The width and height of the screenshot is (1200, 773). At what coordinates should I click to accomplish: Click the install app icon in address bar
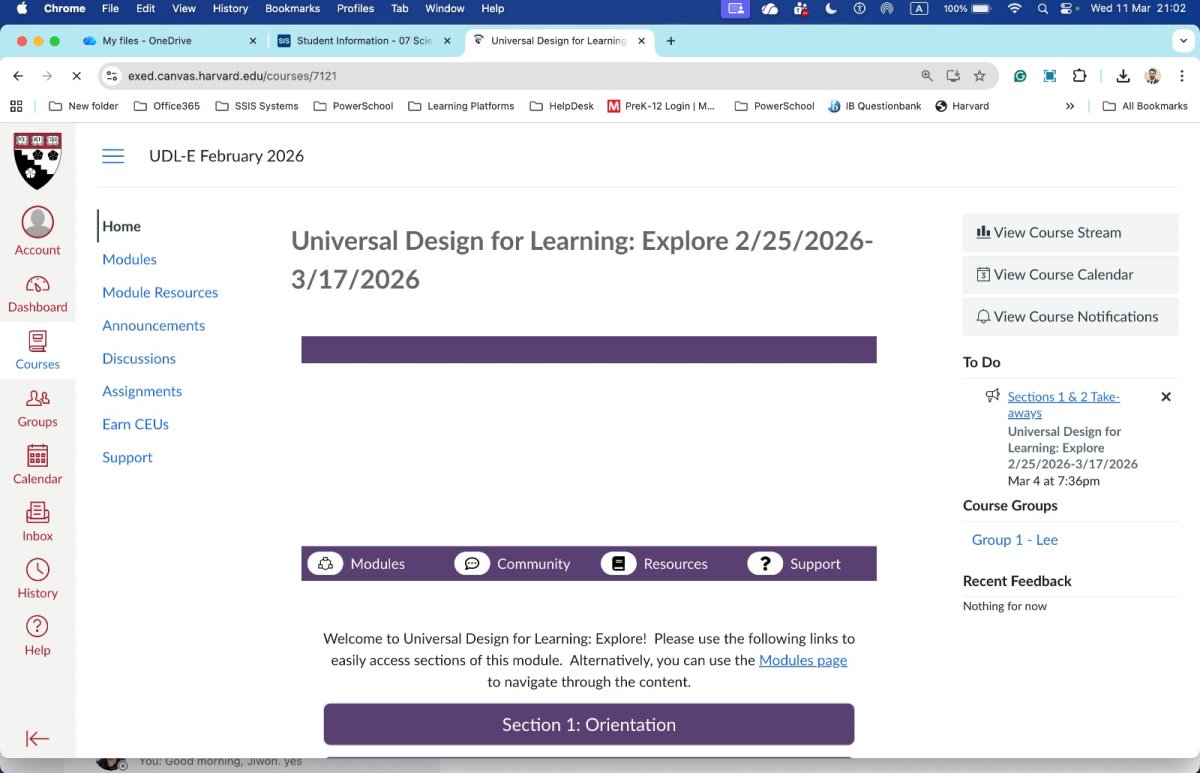(953, 75)
